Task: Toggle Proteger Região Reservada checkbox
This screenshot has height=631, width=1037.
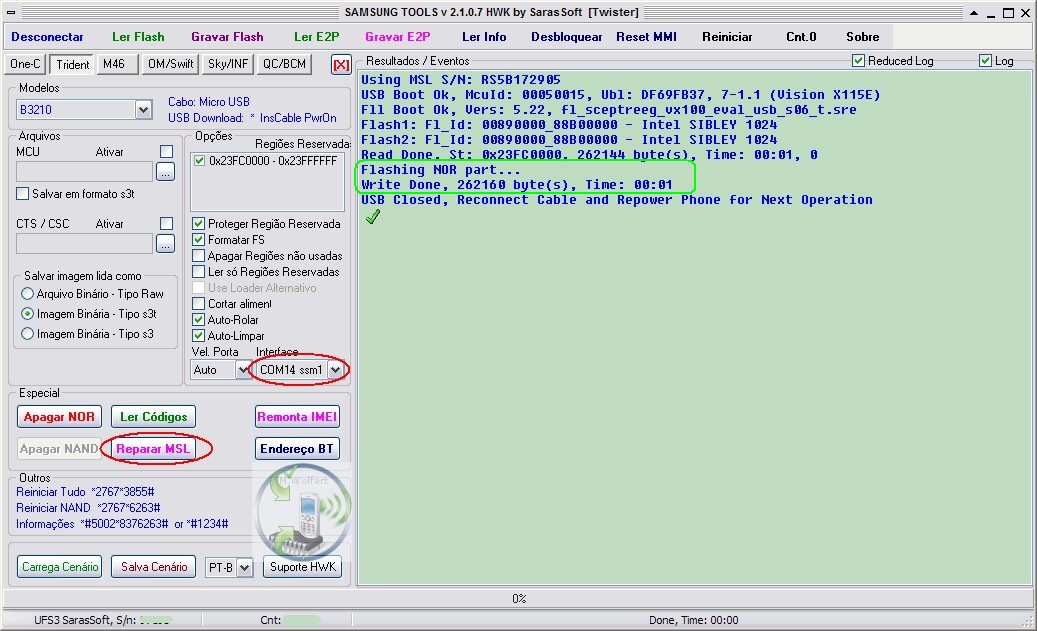Action: (198, 224)
